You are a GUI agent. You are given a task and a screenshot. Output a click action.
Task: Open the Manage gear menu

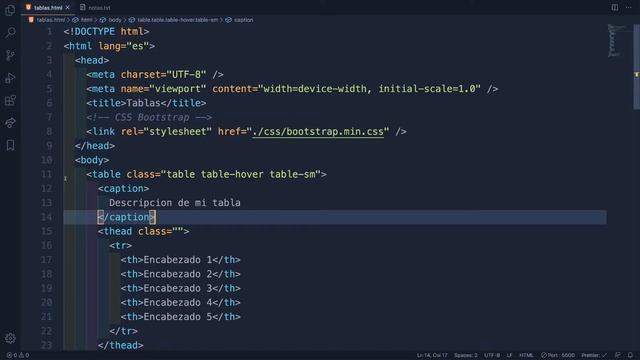coord(10,338)
